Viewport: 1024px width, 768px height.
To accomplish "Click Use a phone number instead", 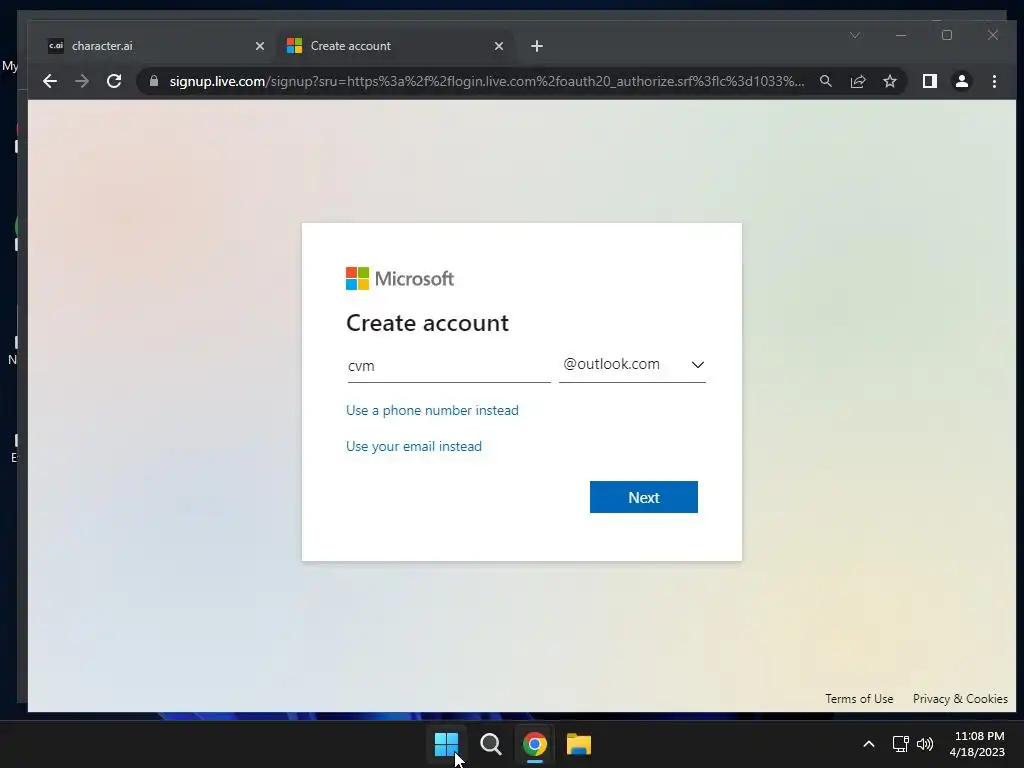I will coord(432,410).
